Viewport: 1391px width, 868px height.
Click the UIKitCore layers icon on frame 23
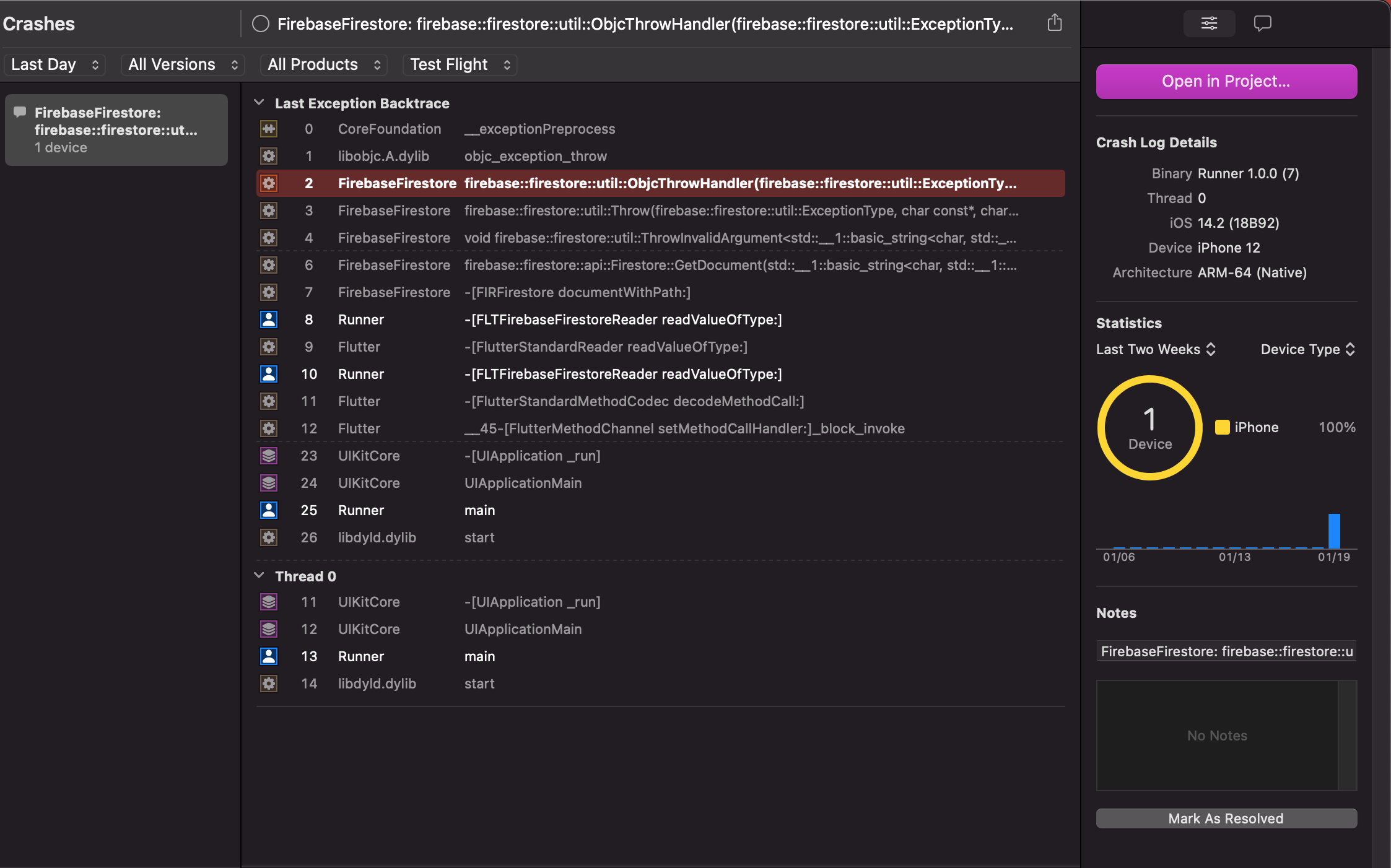click(x=269, y=456)
